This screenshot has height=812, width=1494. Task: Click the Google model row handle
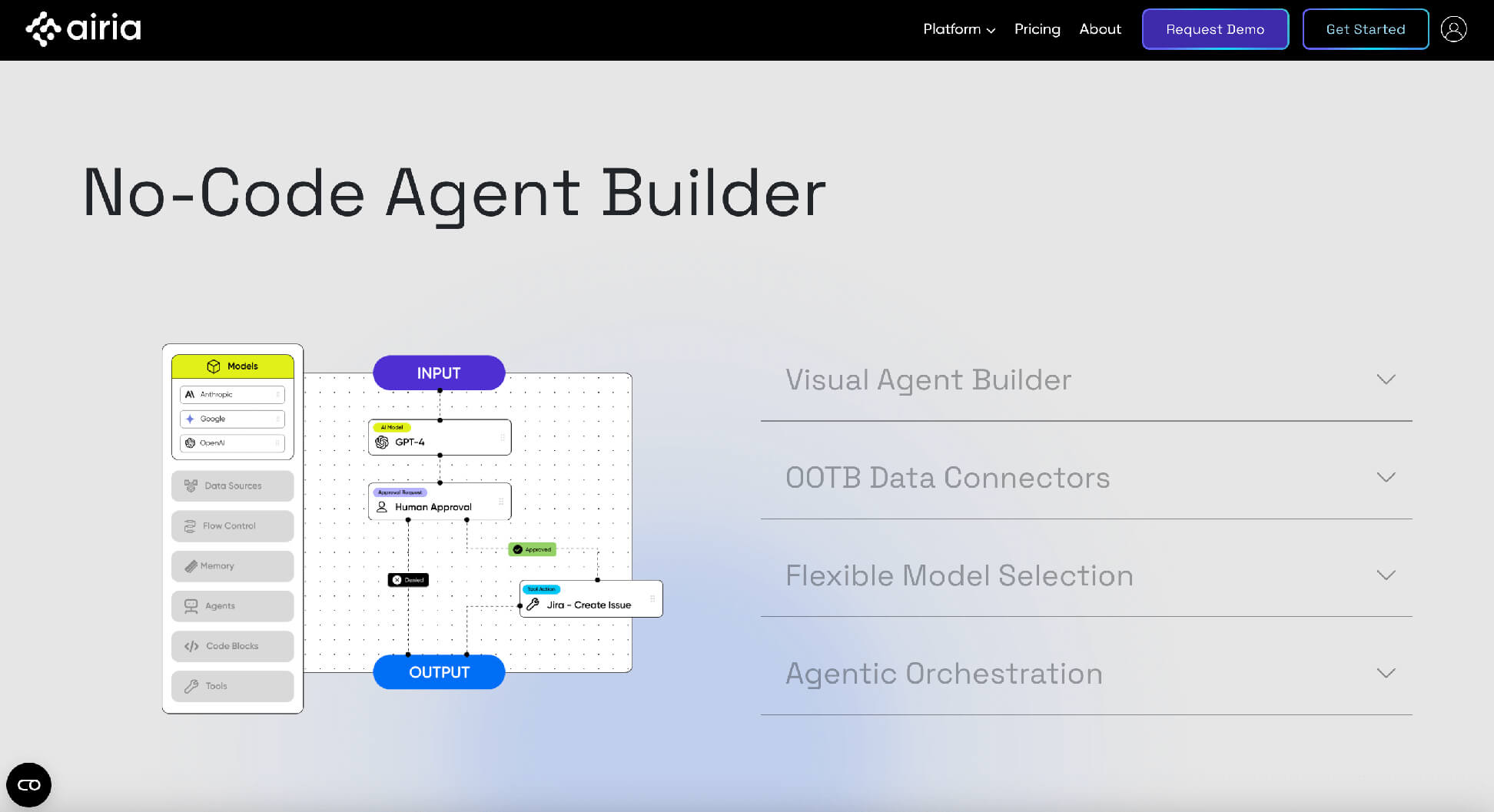click(x=277, y=419)
